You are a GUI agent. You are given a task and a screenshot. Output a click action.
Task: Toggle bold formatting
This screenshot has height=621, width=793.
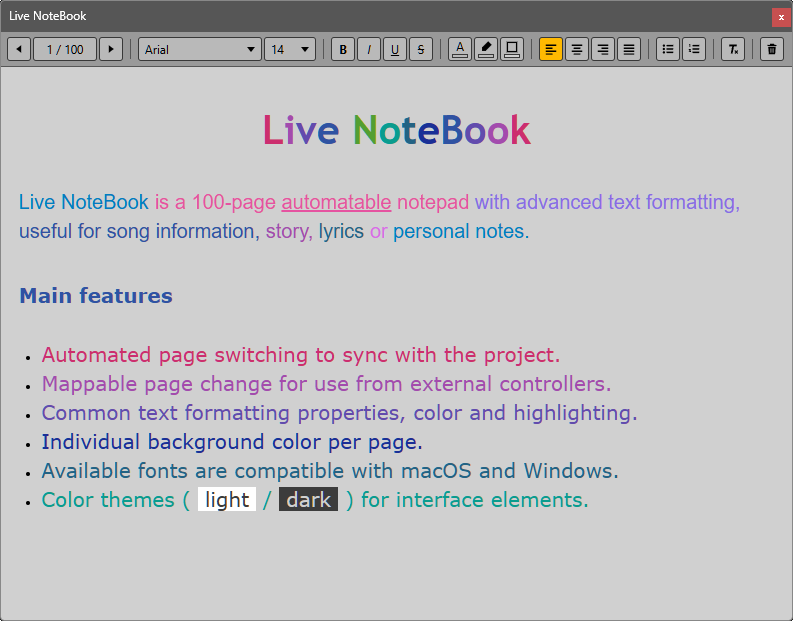(343, 50)
